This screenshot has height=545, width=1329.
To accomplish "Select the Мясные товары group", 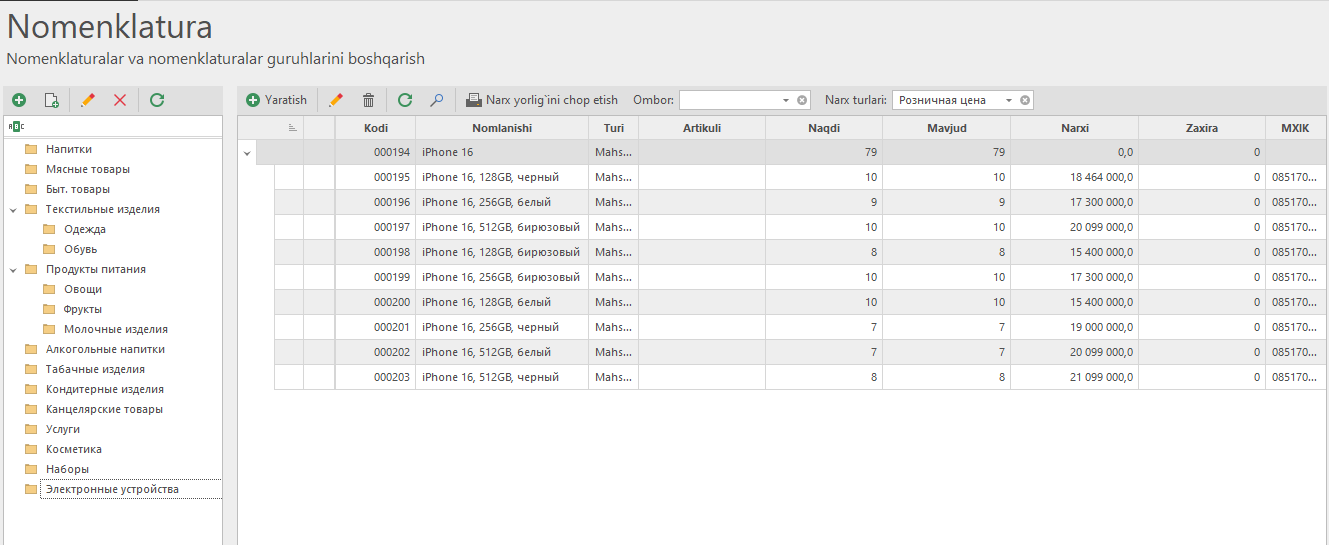I will 88,169.
